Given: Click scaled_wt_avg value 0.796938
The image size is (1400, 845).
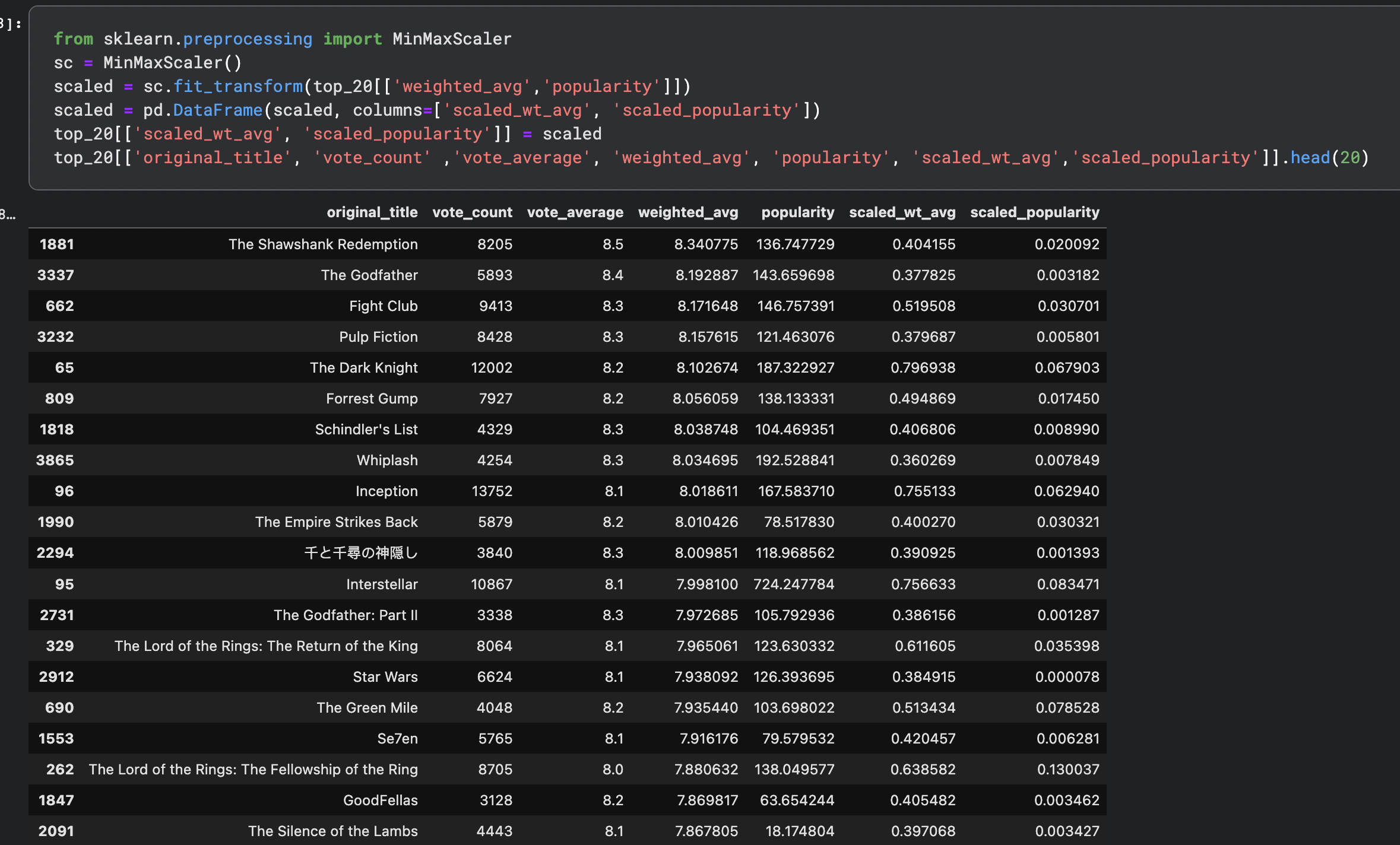Looking at the screenshot, I should 923,367.
